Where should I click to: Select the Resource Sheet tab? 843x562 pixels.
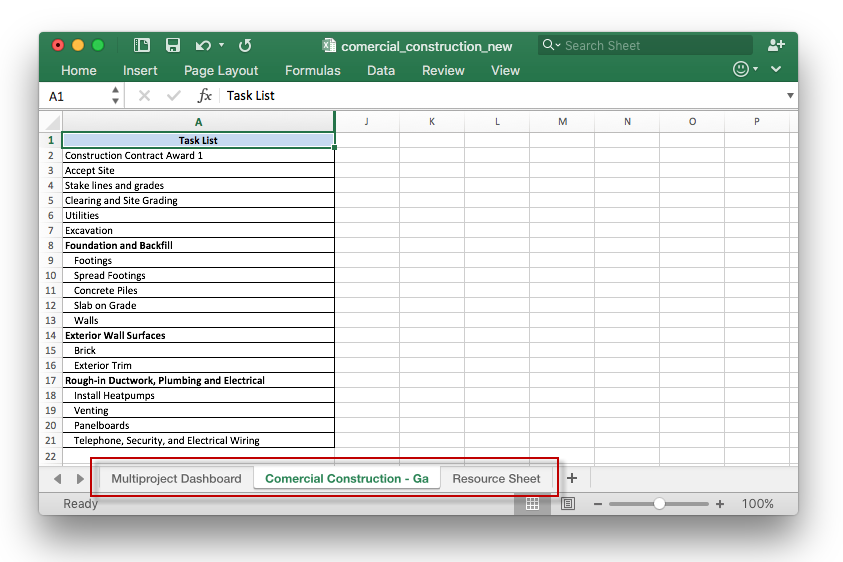coord(496,478)
